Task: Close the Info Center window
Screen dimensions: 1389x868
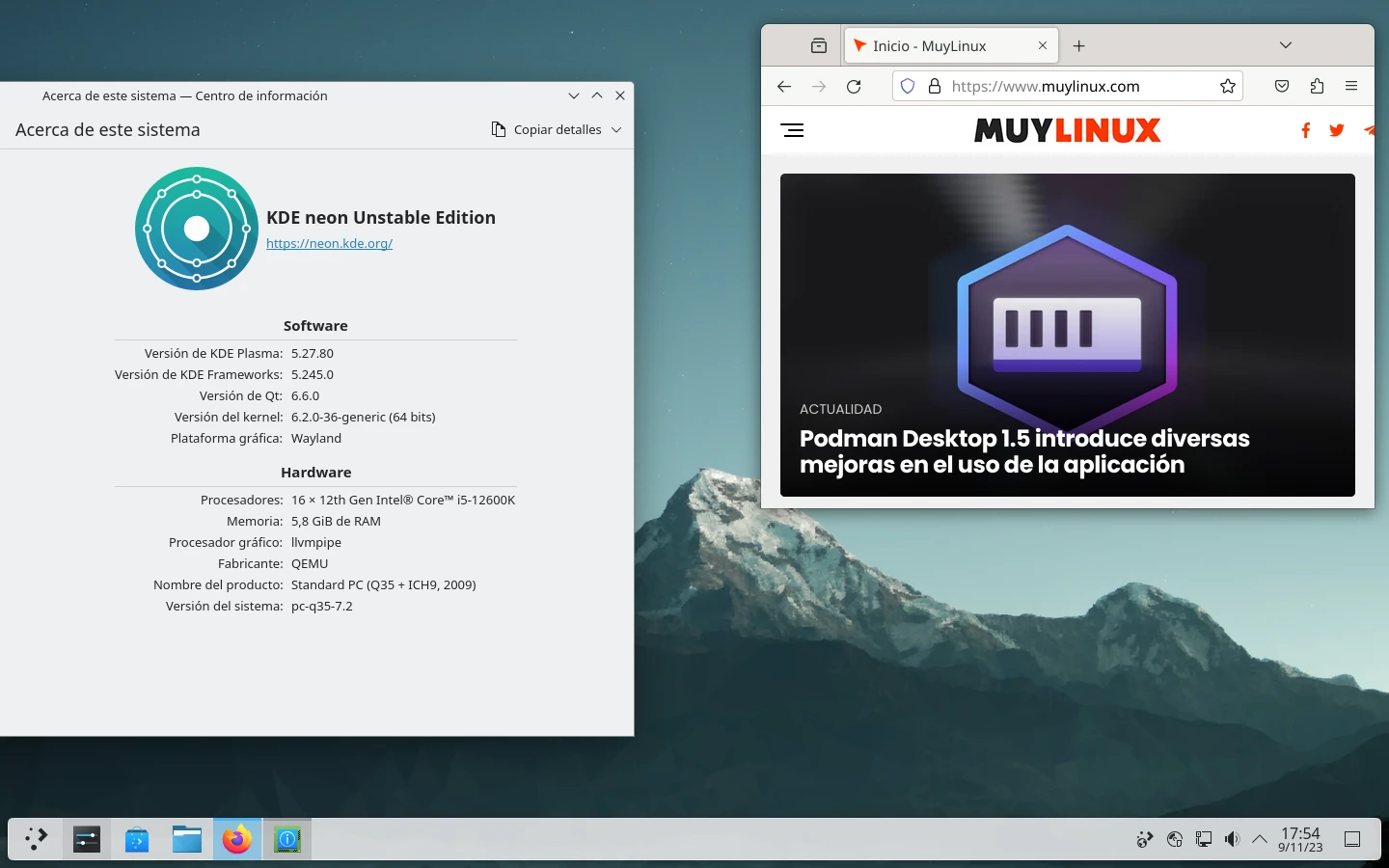Action: click(620, 95)
